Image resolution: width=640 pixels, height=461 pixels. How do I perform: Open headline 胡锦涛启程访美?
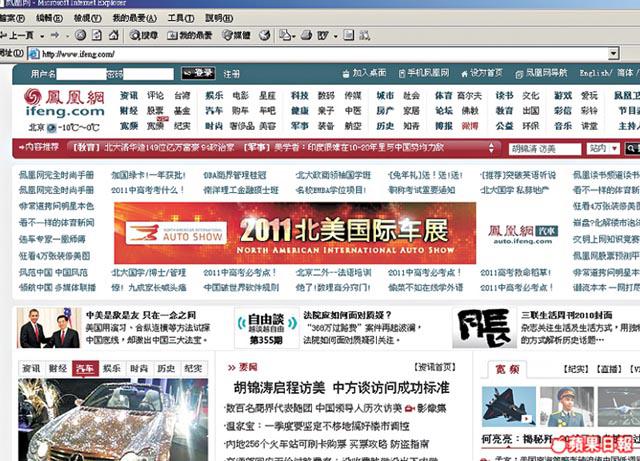point(279,388)
